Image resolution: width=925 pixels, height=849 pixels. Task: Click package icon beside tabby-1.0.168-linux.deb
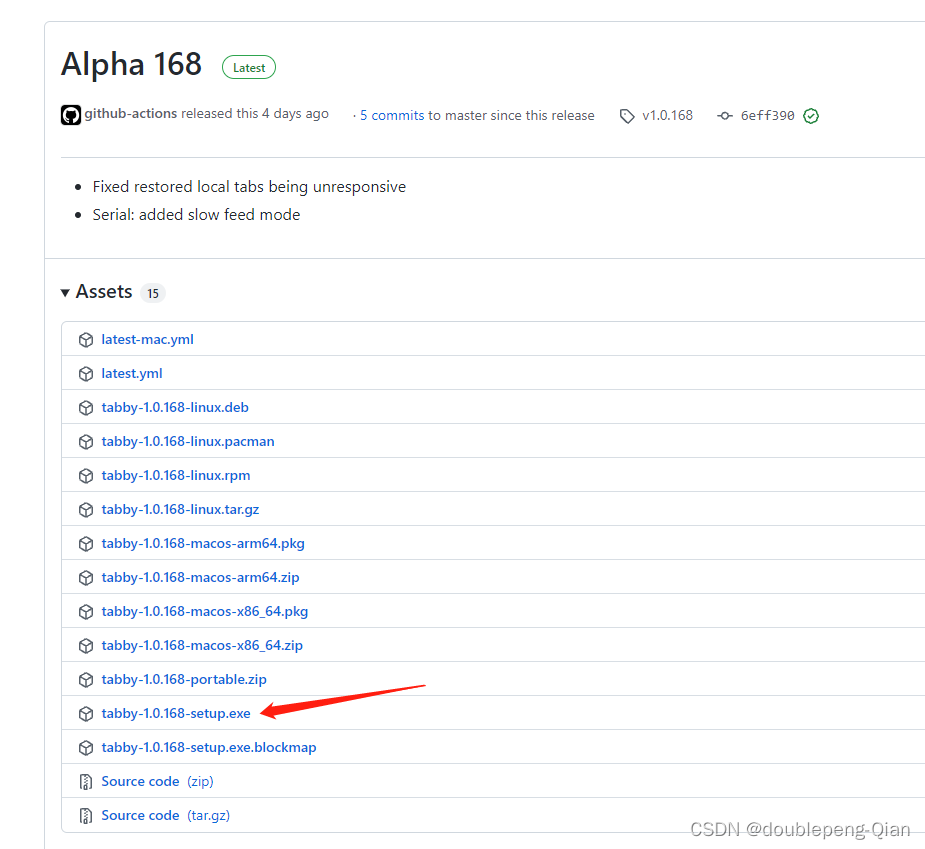[86, 408]
